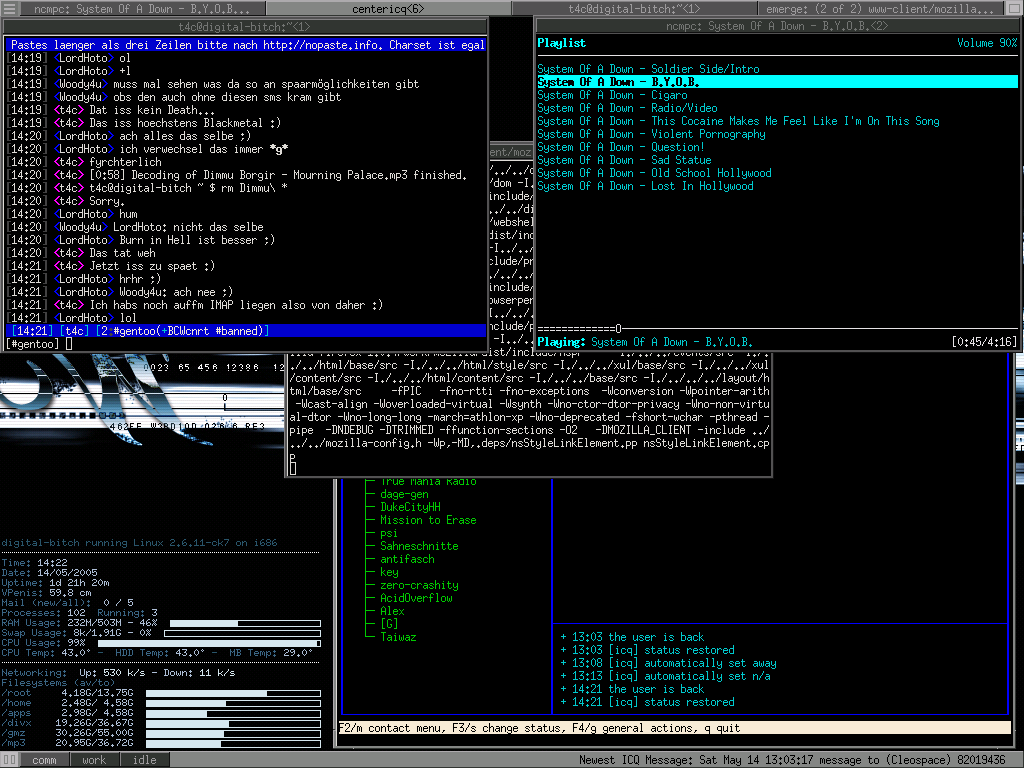Select contact dage-gen in centericq
This screenshot has width=1024, height=768.
tap(404, 494)
